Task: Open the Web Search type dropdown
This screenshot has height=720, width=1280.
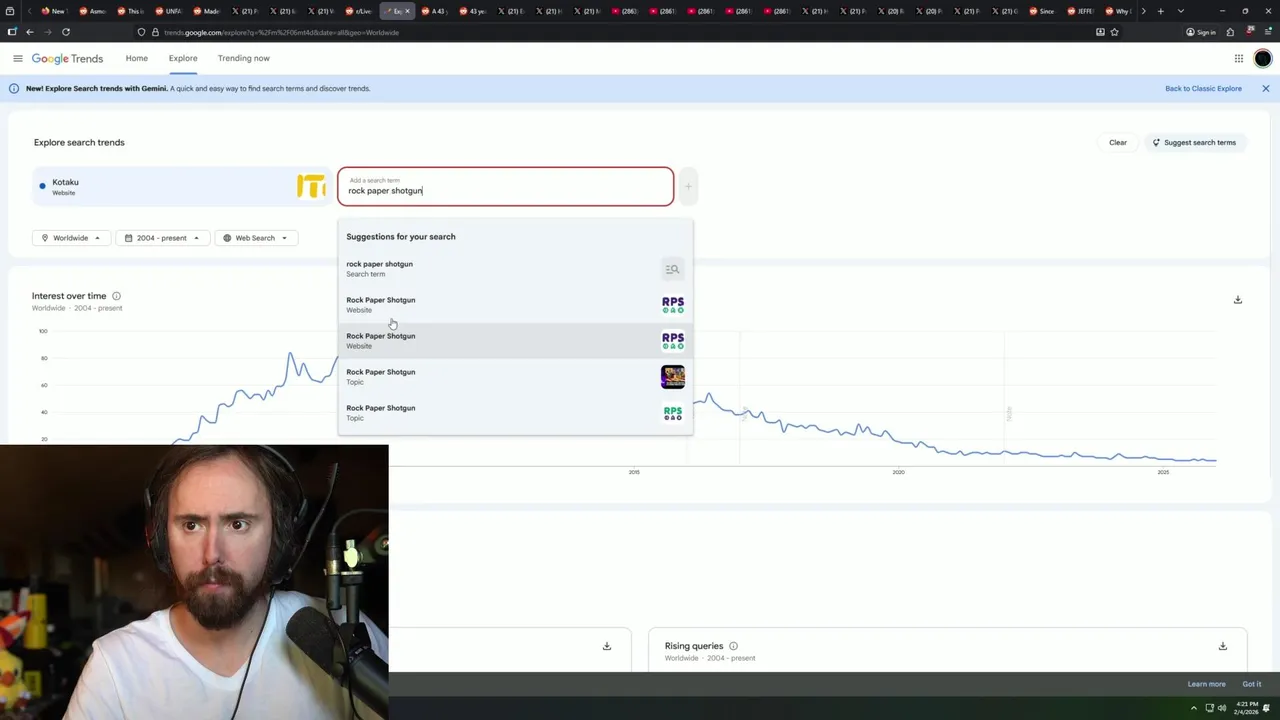Action: 255,238
